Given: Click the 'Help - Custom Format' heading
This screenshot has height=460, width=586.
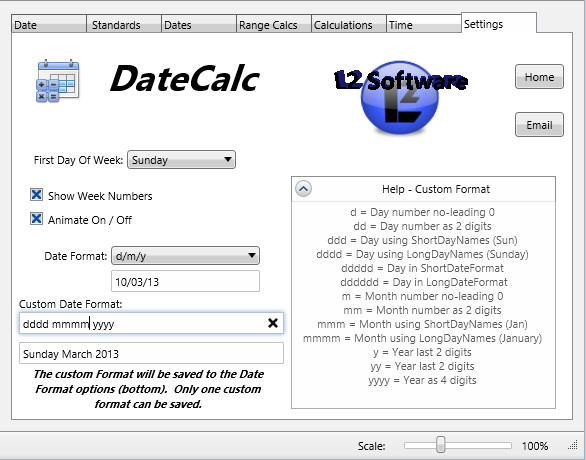Looking at the screenshot, I should [x=436, y=189].
